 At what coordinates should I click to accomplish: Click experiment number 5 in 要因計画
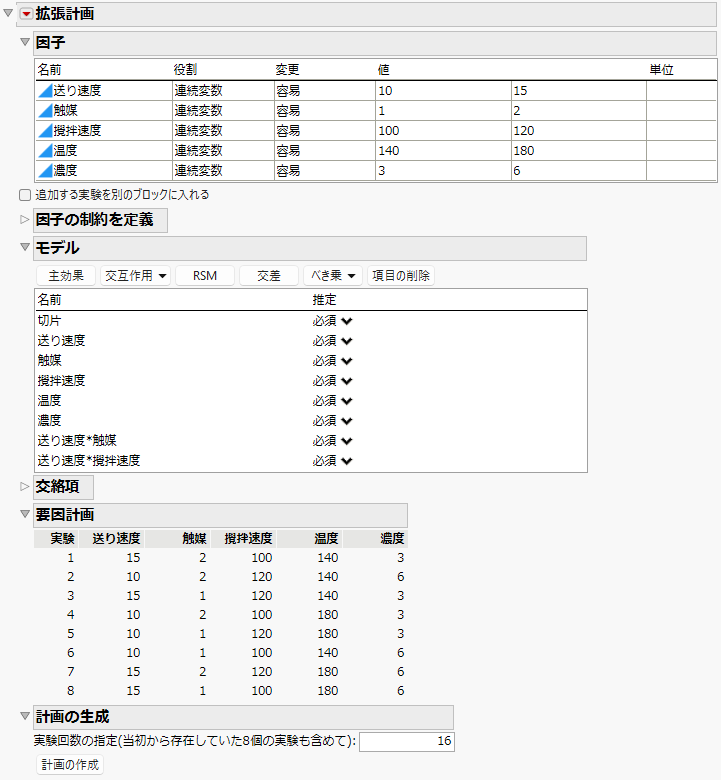(x=71, y=634)
